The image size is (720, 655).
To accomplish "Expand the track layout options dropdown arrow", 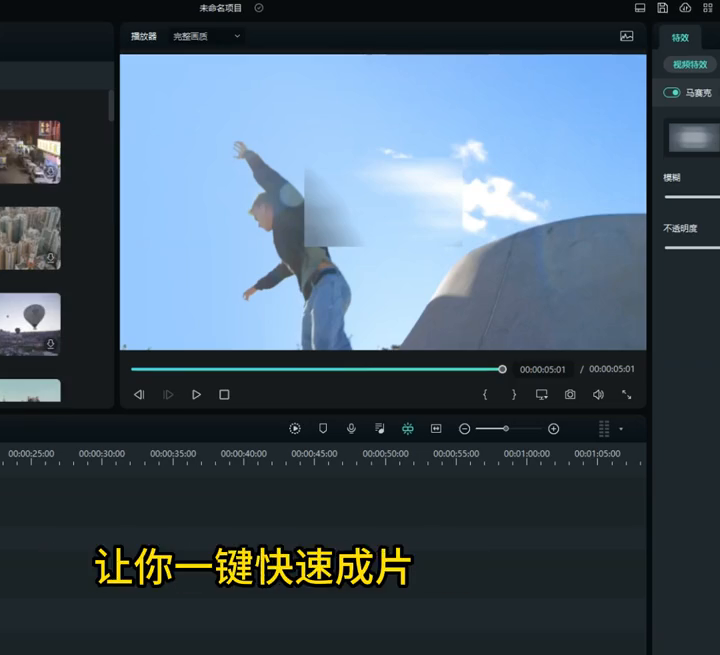I will pos(621,428).
